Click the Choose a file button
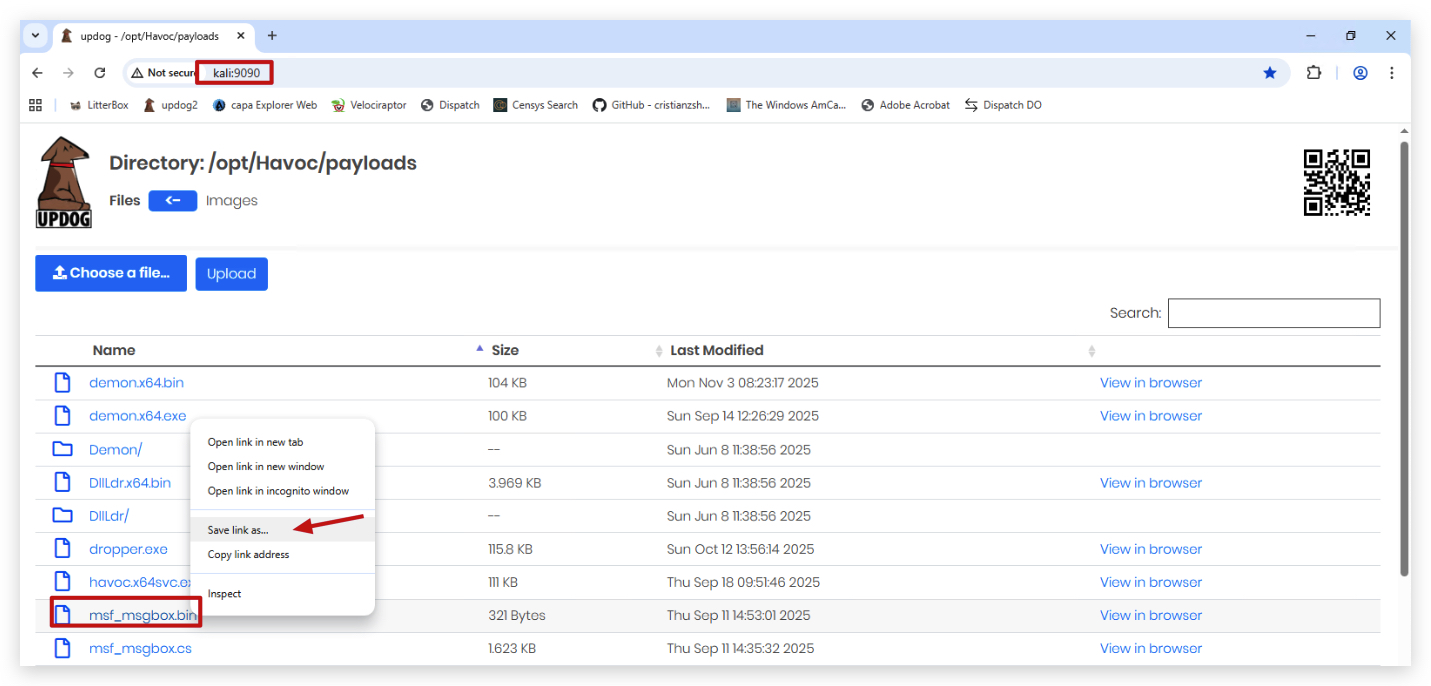This screenshot has width=1431, height=686. click(x=111, y=273)
